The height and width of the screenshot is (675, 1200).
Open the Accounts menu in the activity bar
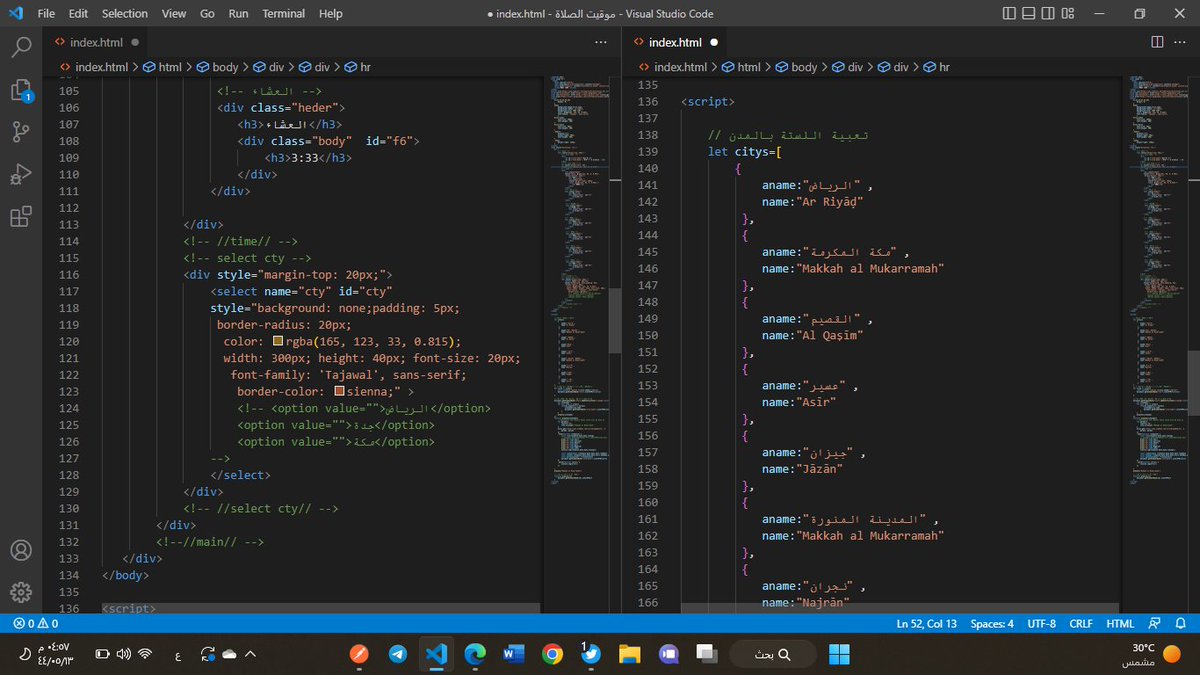tap(21, 550)
